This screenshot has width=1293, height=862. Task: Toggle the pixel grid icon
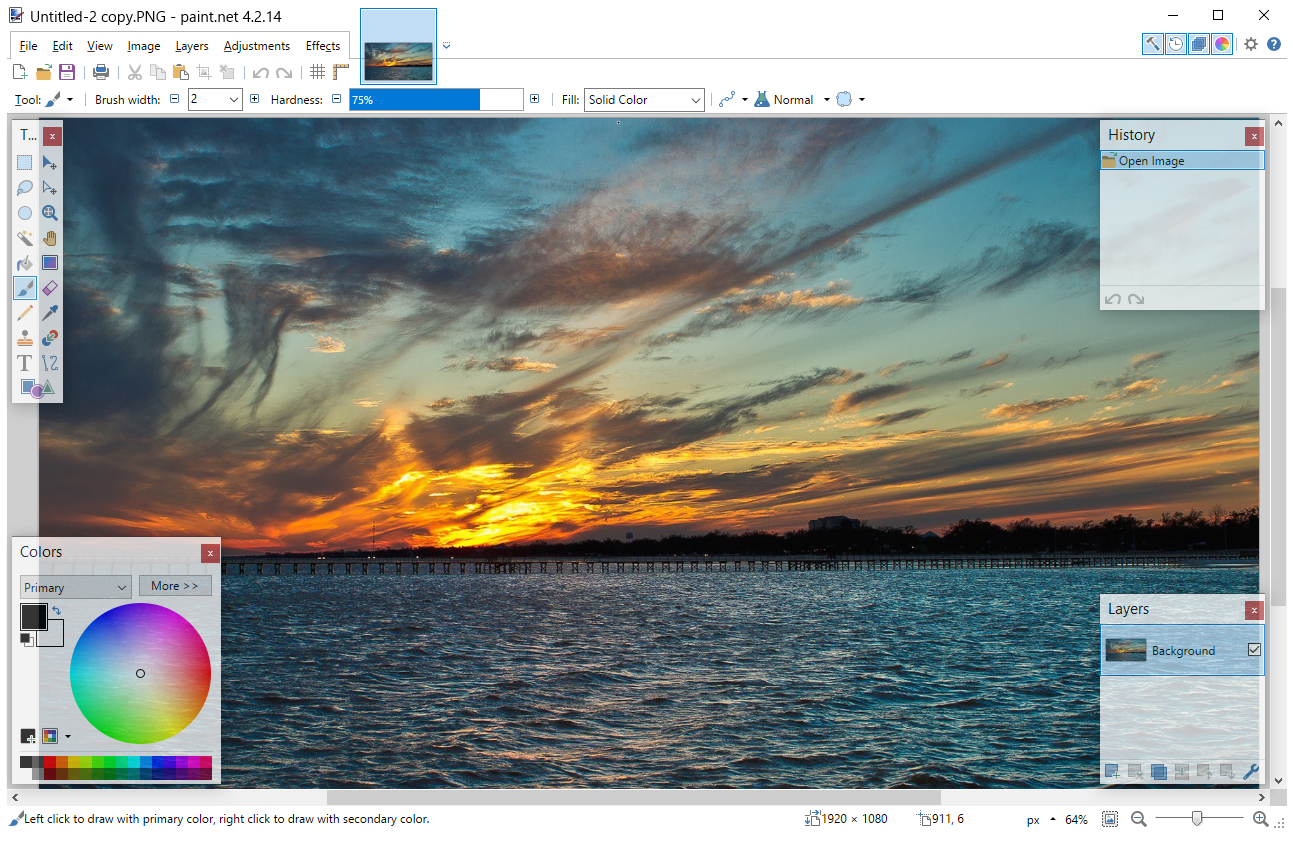[317, 72]
